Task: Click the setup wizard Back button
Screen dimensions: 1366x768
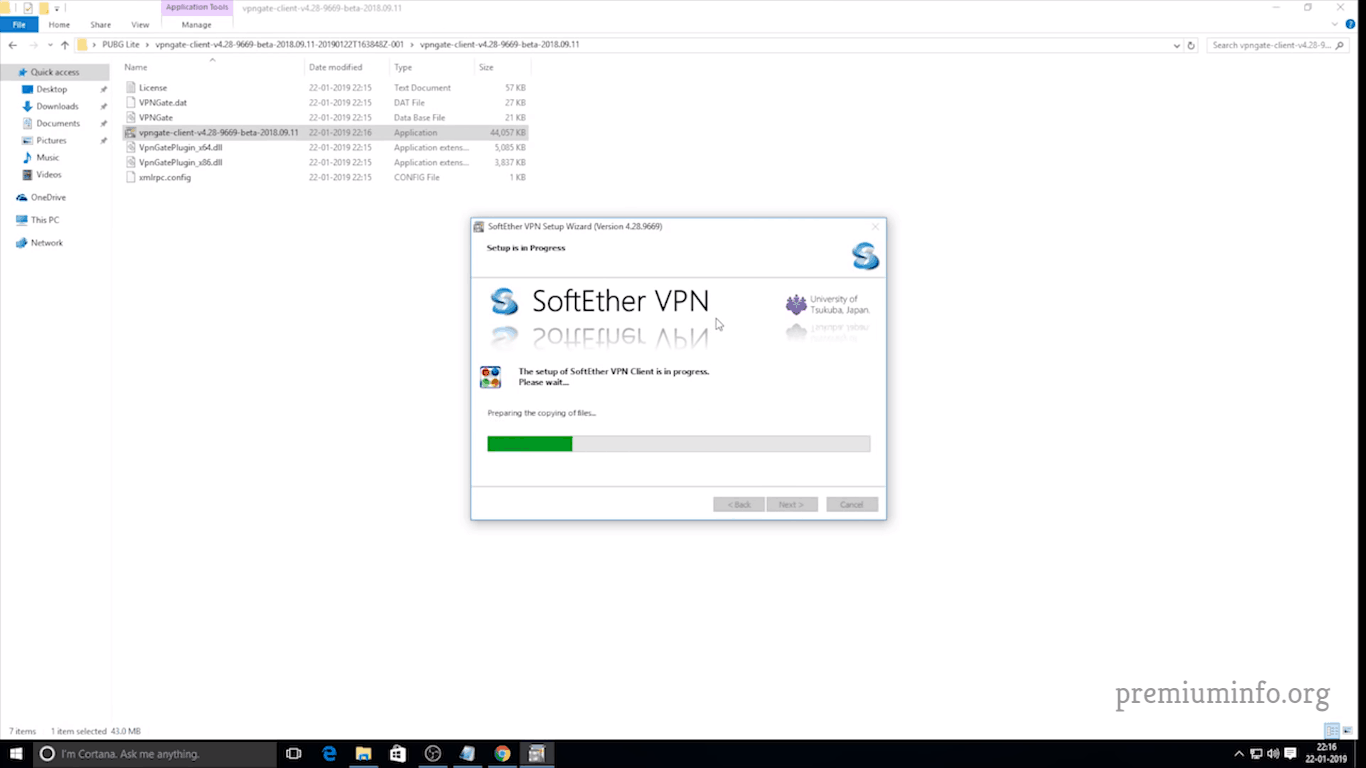Action: pos(739,504)
